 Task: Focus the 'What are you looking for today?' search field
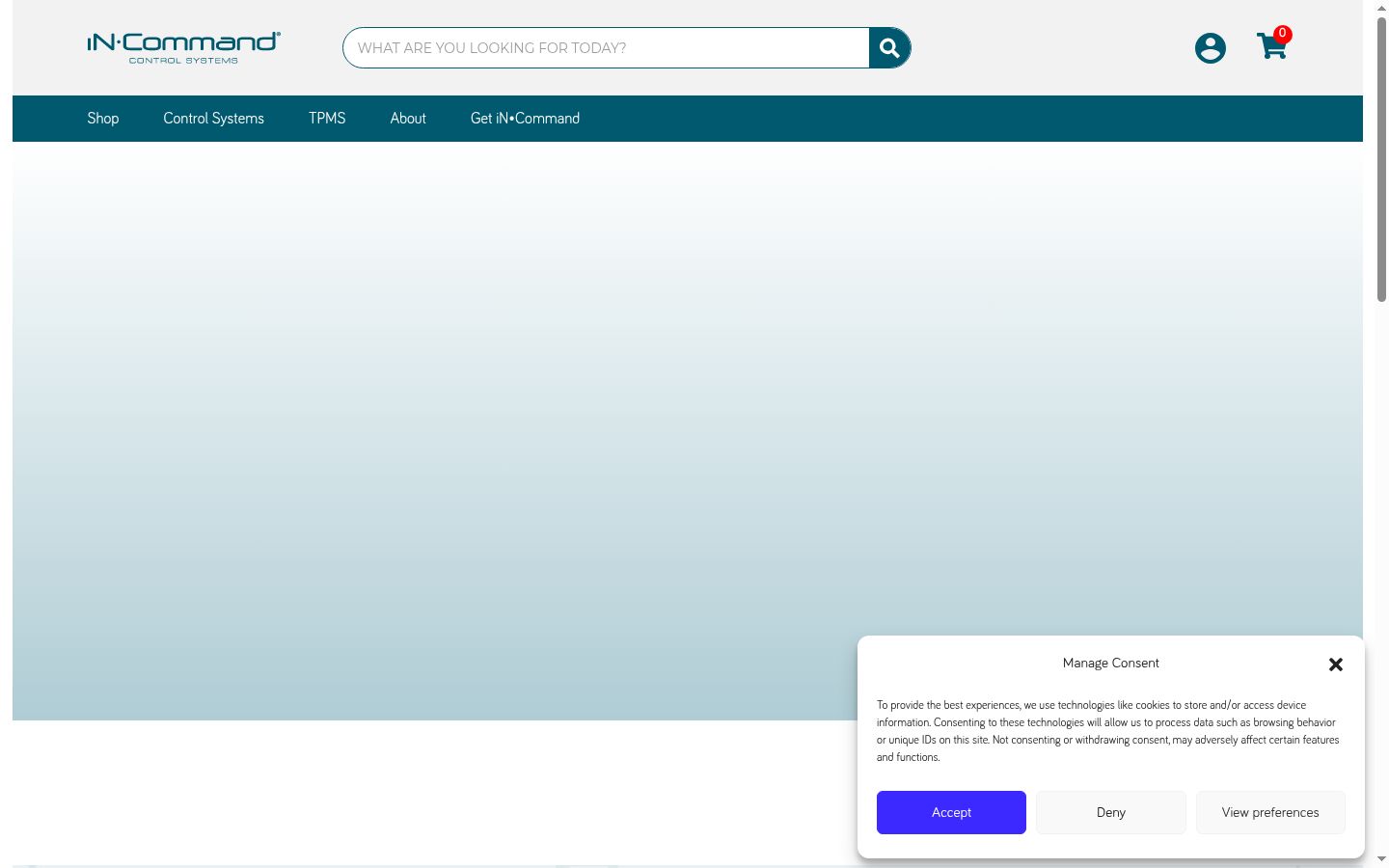point(606,48)
